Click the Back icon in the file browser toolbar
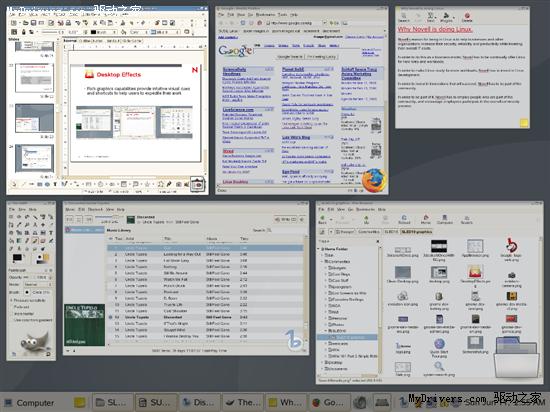The image size is (550, 412). point(322,220)
